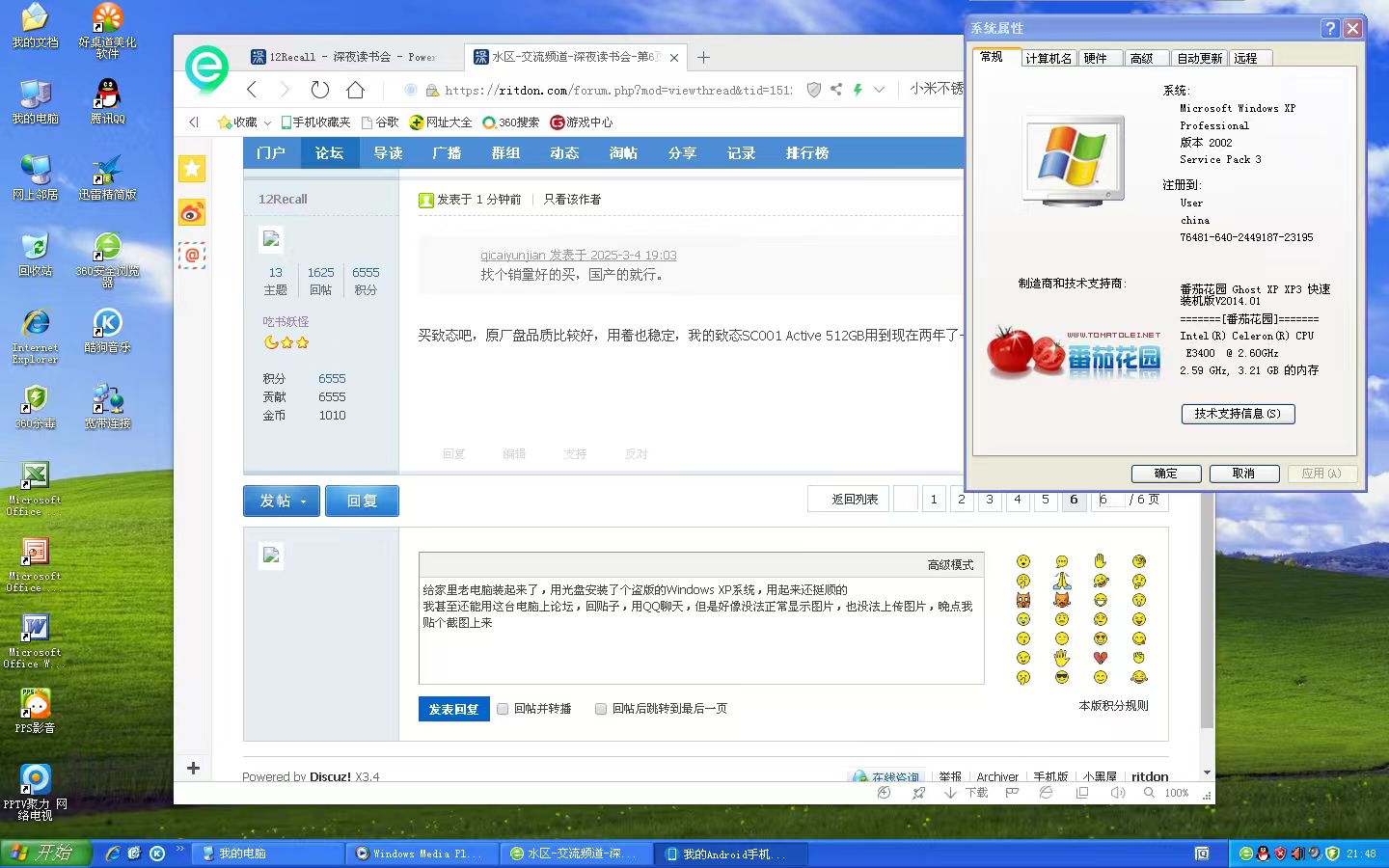The image size is (1389, 868).
Task: Reload the page with the refresh icon
Action: [319, 90]
